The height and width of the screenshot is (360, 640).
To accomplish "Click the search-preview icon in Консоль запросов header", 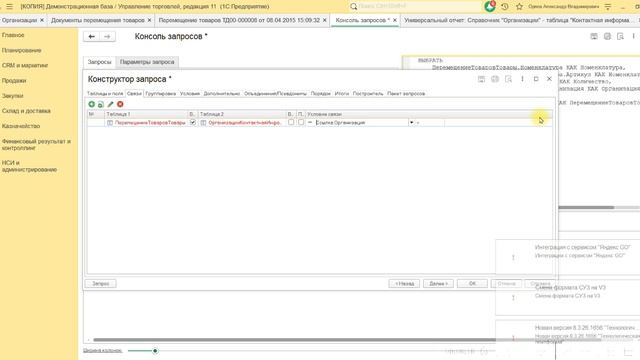I will click(x=620, y=36).
